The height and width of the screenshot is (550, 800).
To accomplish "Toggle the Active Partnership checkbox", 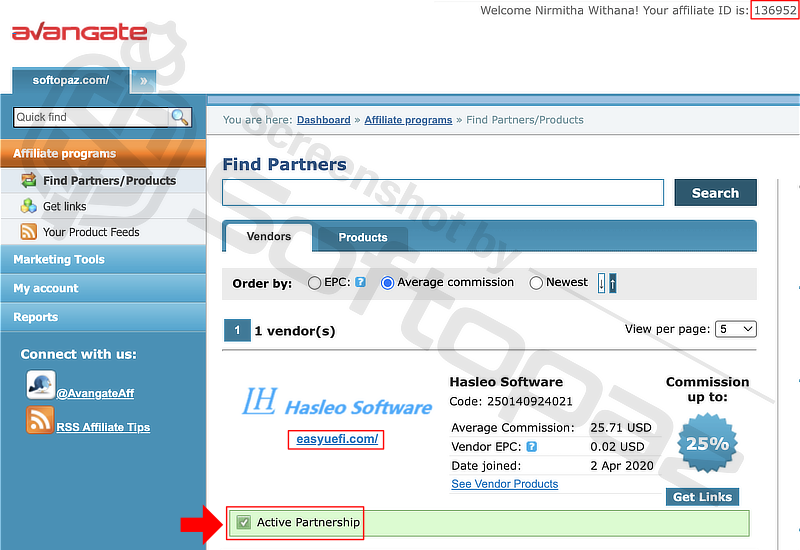I will (244, 522).
